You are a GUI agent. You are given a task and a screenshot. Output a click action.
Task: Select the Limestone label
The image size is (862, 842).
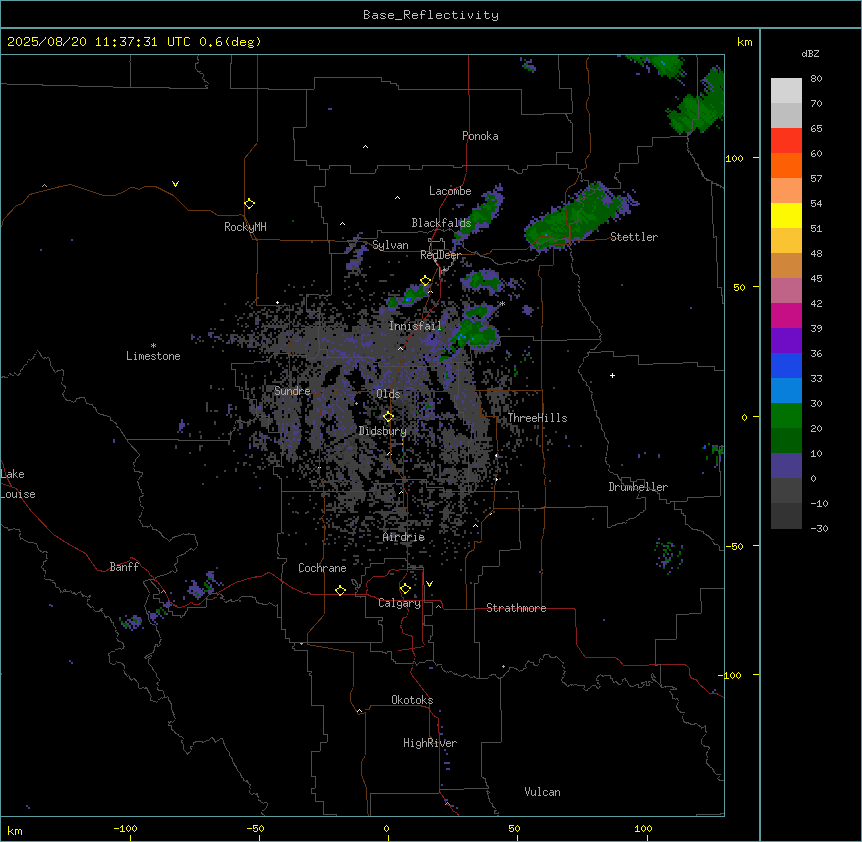(x=153, y=356)
